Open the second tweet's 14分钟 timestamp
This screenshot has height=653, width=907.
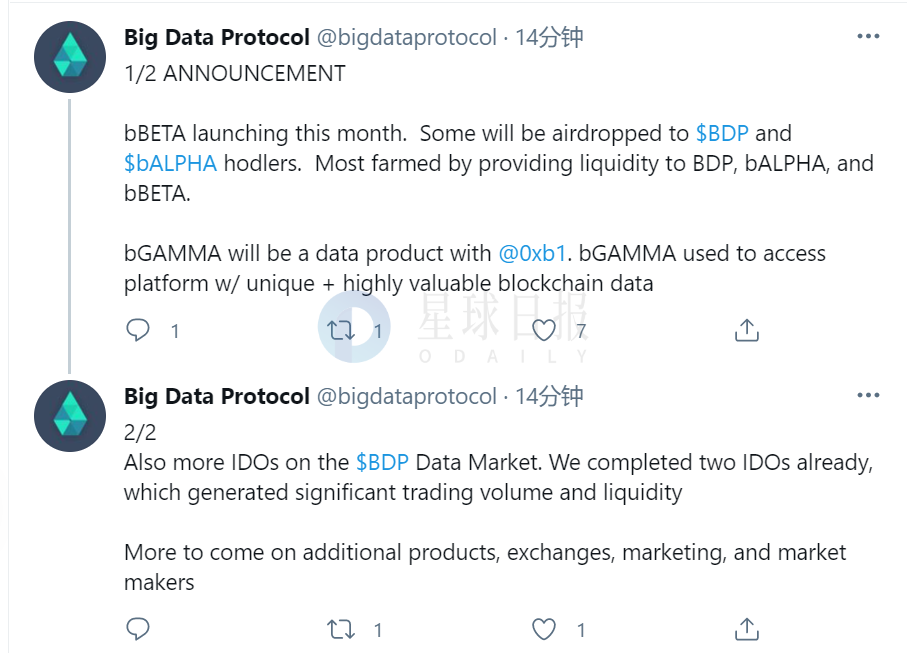(549, 396)
